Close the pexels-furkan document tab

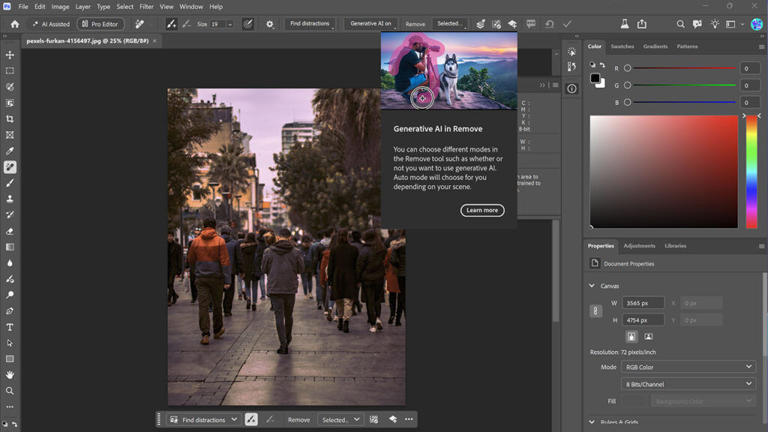[x=155, y=41]
